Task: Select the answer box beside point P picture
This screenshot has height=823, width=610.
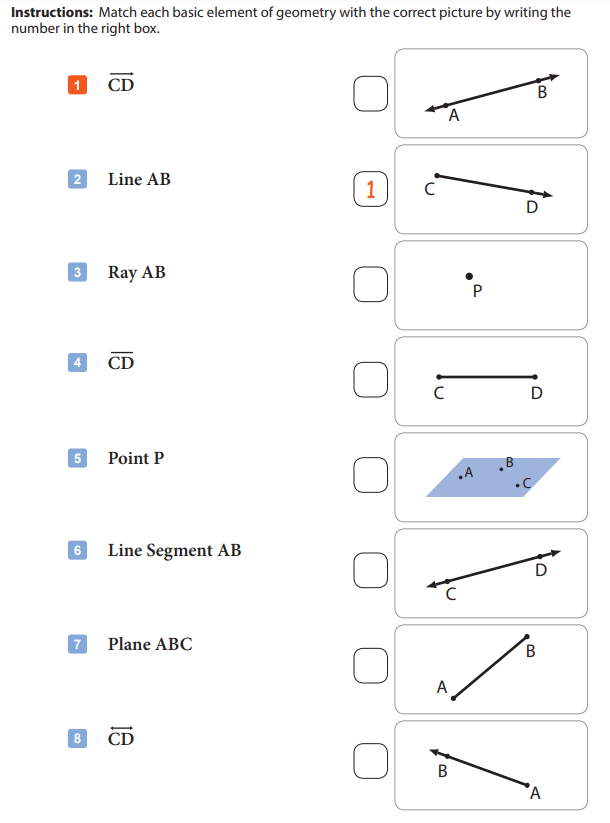Action: (371, 284)
